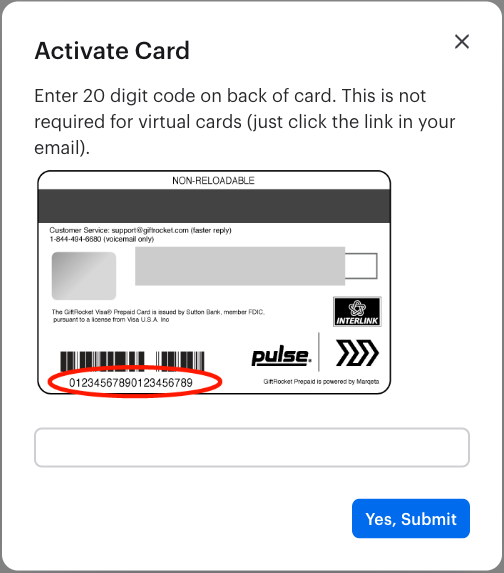Submit with the Yes, Submit button
Viewport: 504px width, 573px height.
tap(411, 519)
